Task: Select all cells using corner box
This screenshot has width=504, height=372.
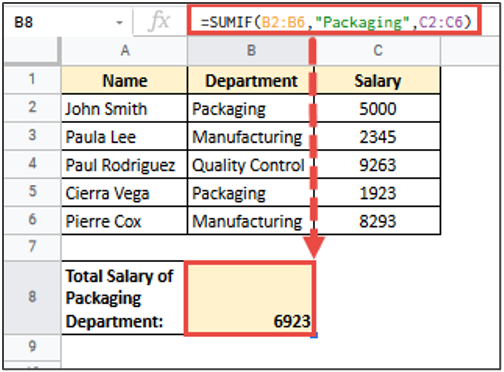Action: point(33,50)
